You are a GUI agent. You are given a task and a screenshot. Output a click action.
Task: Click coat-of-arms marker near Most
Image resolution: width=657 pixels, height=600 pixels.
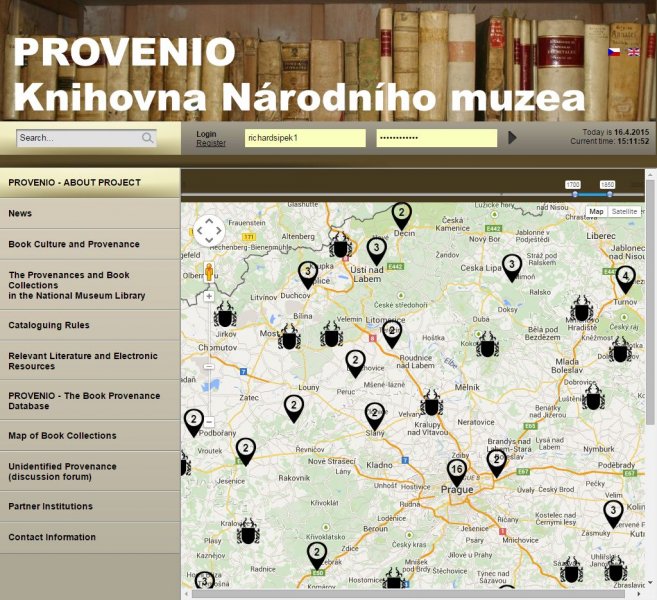point(289,337)
